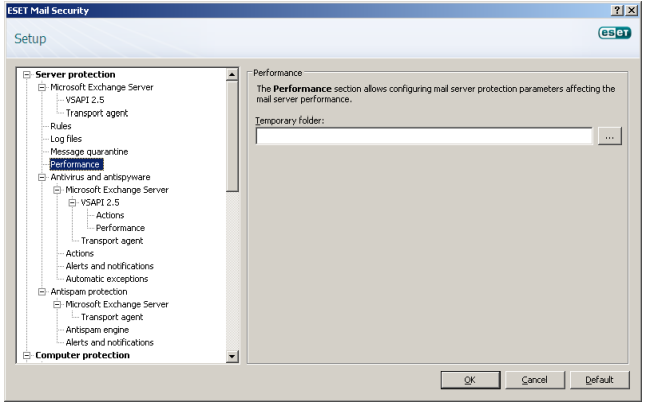This screenshot has width=647, height=404.
Task: Collapse Microsoft Exchange Server under Antispam protection
Action: 57,305
